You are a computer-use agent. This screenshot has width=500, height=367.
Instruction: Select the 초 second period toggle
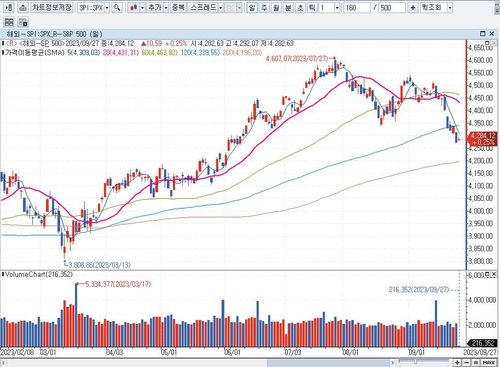(x=300, y=7)
